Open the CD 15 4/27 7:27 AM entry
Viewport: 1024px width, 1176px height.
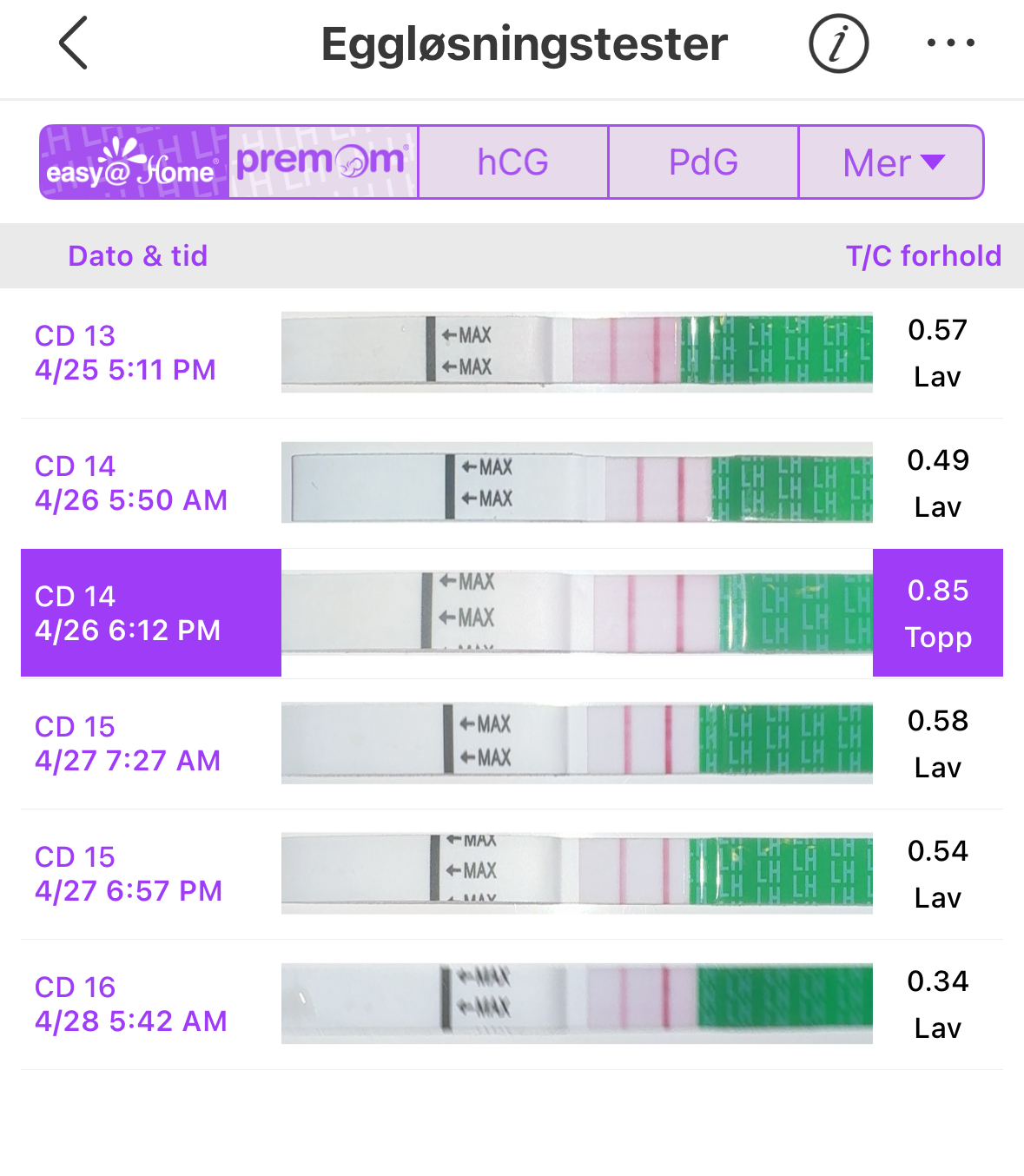(x=128, y=743)
